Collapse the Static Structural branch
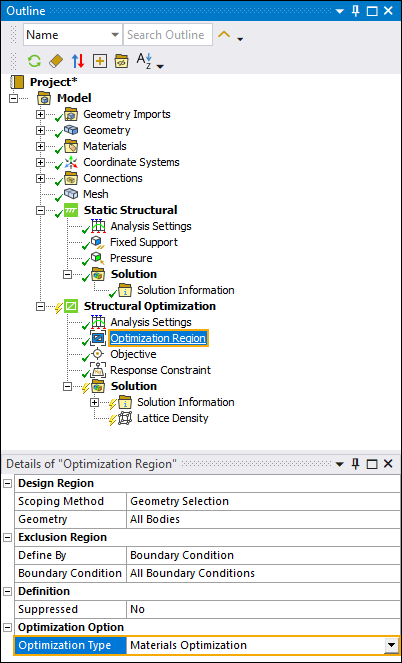 pyautogui.click(x=41, y=211)
